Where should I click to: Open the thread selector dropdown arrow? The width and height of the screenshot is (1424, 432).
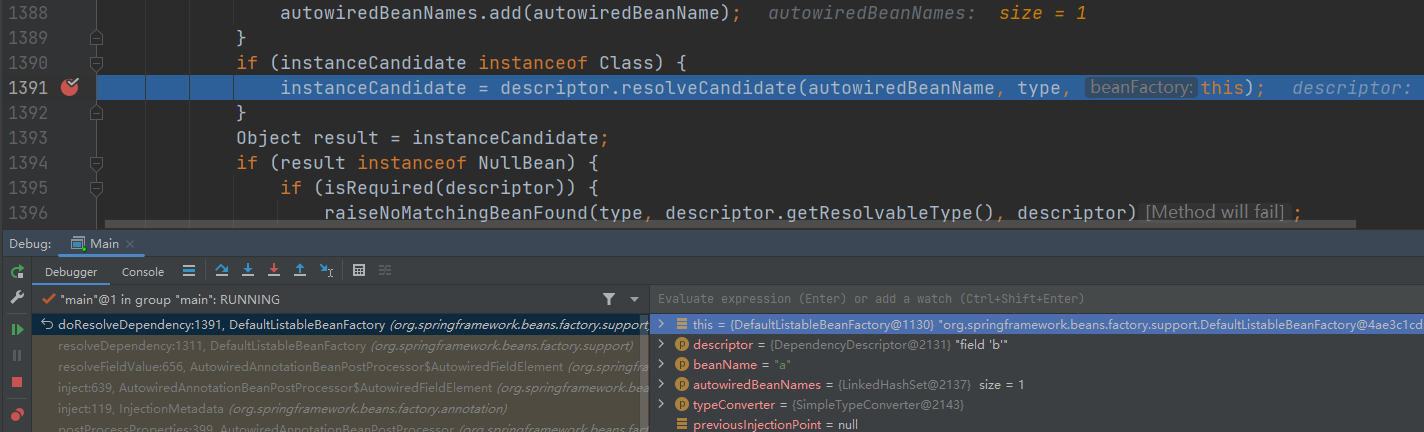coord(634,299)
